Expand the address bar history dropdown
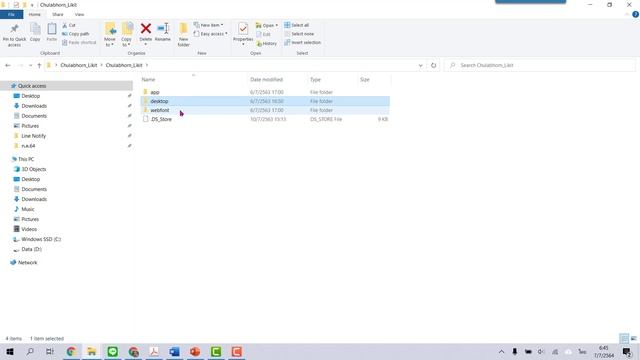Screen dimensions: 640x360 point(420,65)
